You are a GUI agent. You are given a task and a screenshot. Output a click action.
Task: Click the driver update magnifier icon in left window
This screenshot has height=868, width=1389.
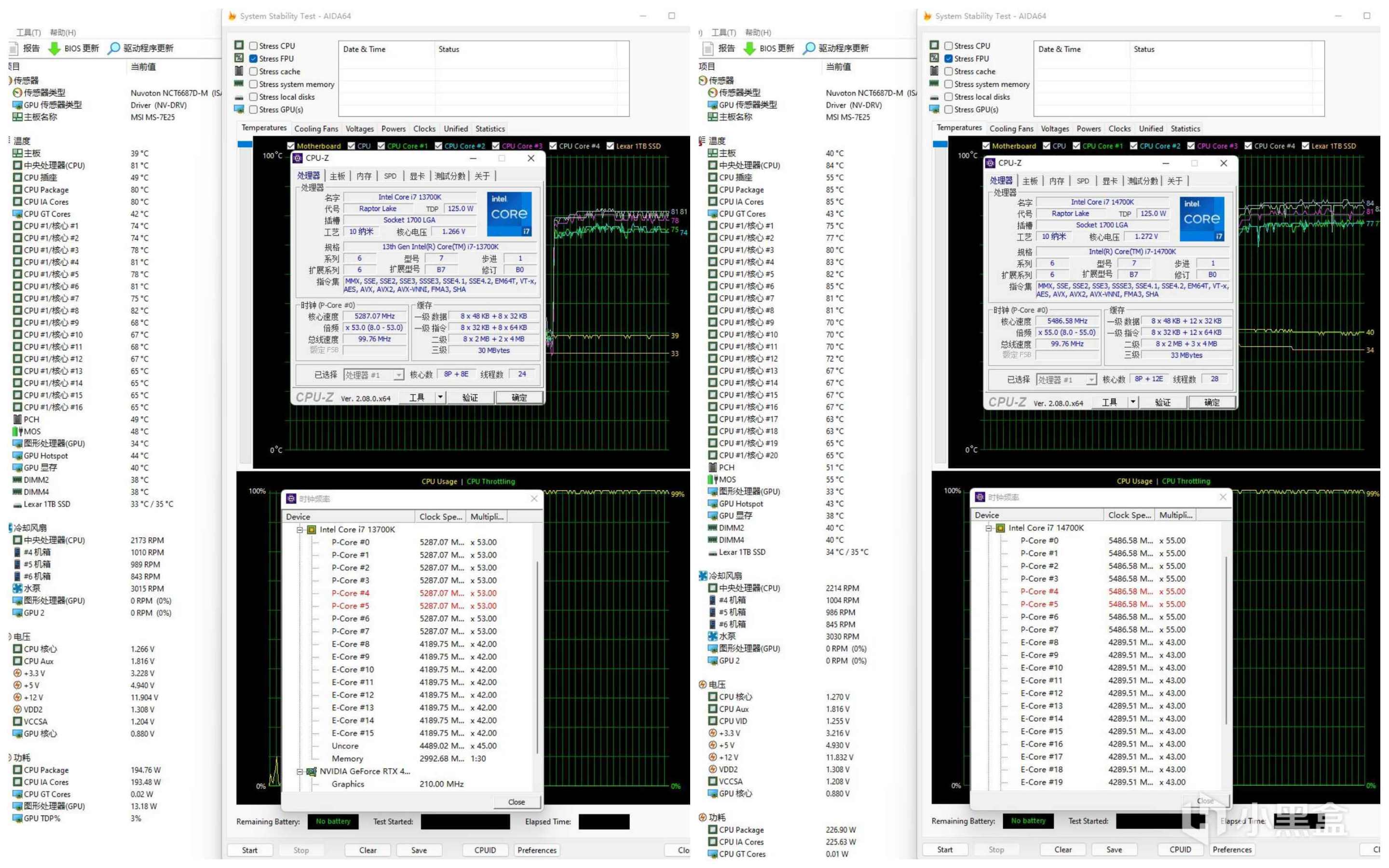(x=114, y=48)
